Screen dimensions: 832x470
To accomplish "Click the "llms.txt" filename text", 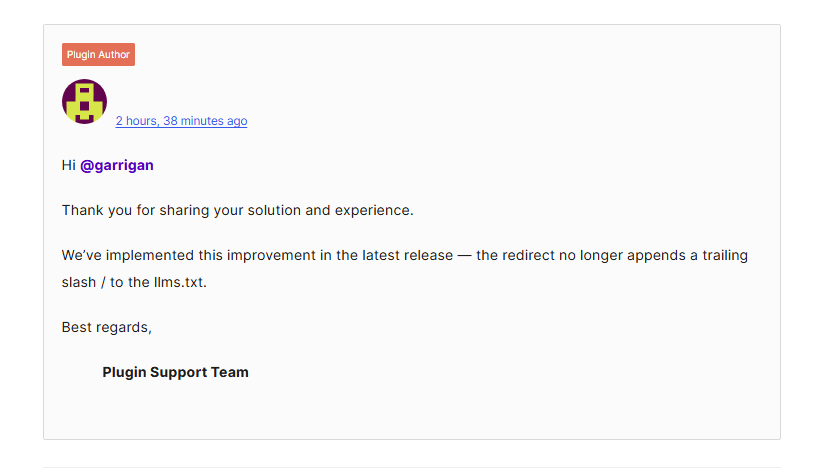I will click(182, 282).
